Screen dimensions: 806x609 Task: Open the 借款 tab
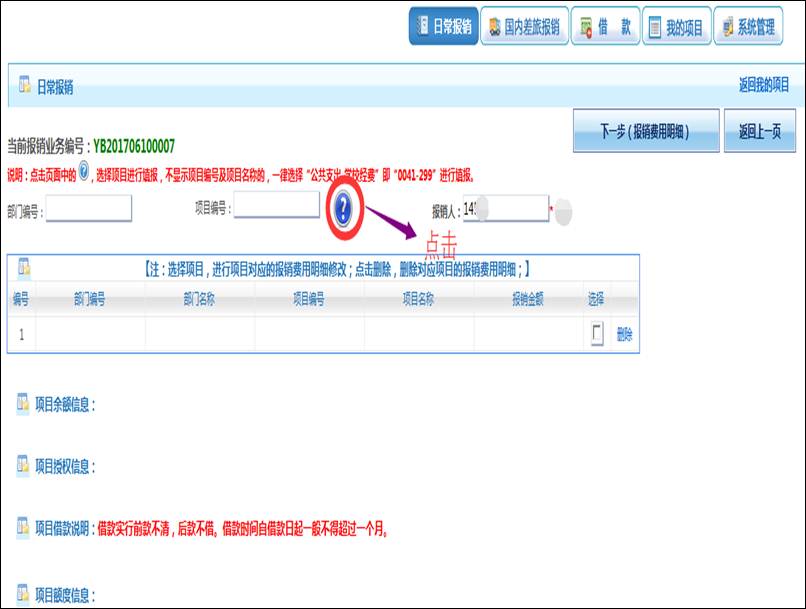point(604,27)
